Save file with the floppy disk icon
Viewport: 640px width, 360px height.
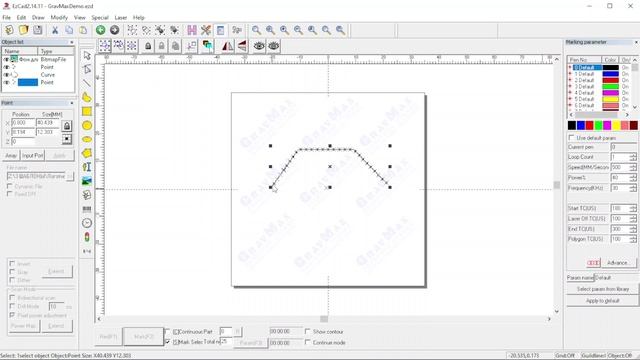click(38, 30)
